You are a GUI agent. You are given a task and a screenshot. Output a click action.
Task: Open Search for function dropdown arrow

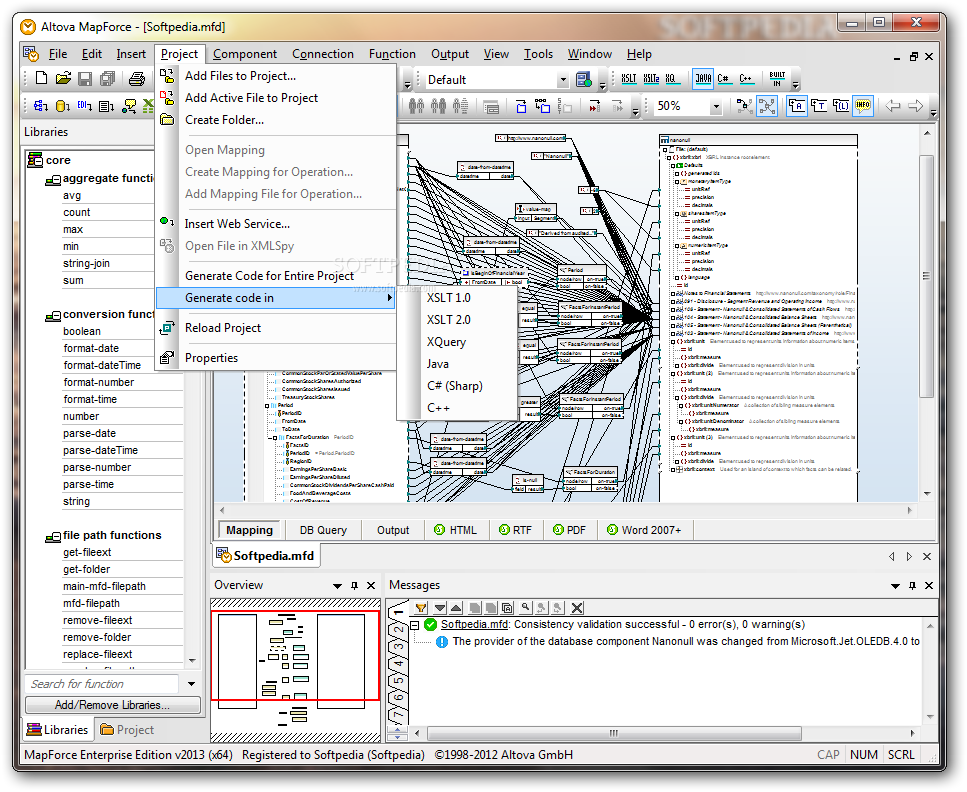point(191,683)
